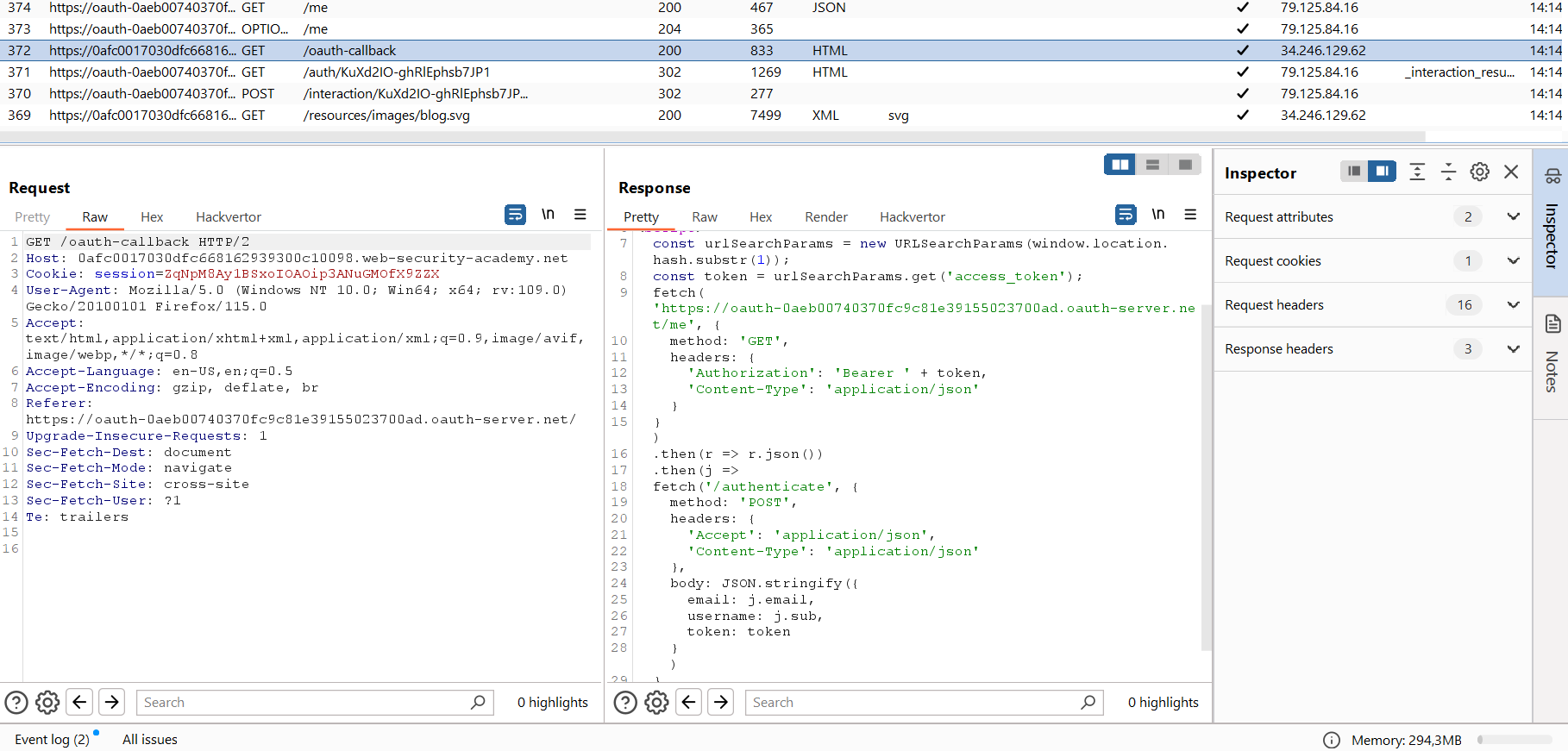Go to next match in Request search
Image resolution: width=1568 pixels, height=751 pixels.
coord(112,702)
